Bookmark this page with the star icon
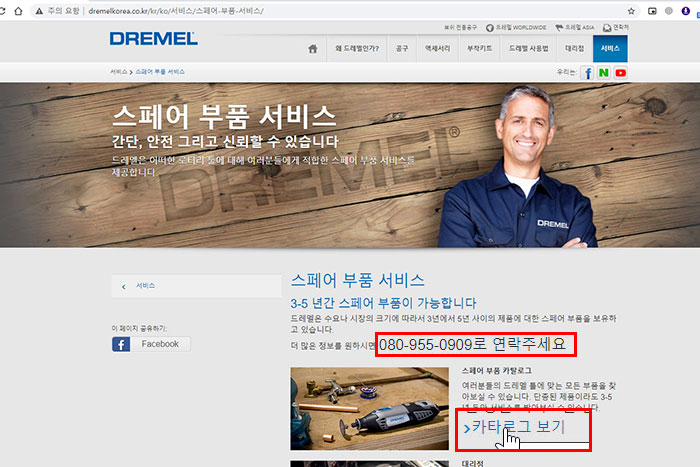This screenshot has width=700, height=467. [631, 11]
